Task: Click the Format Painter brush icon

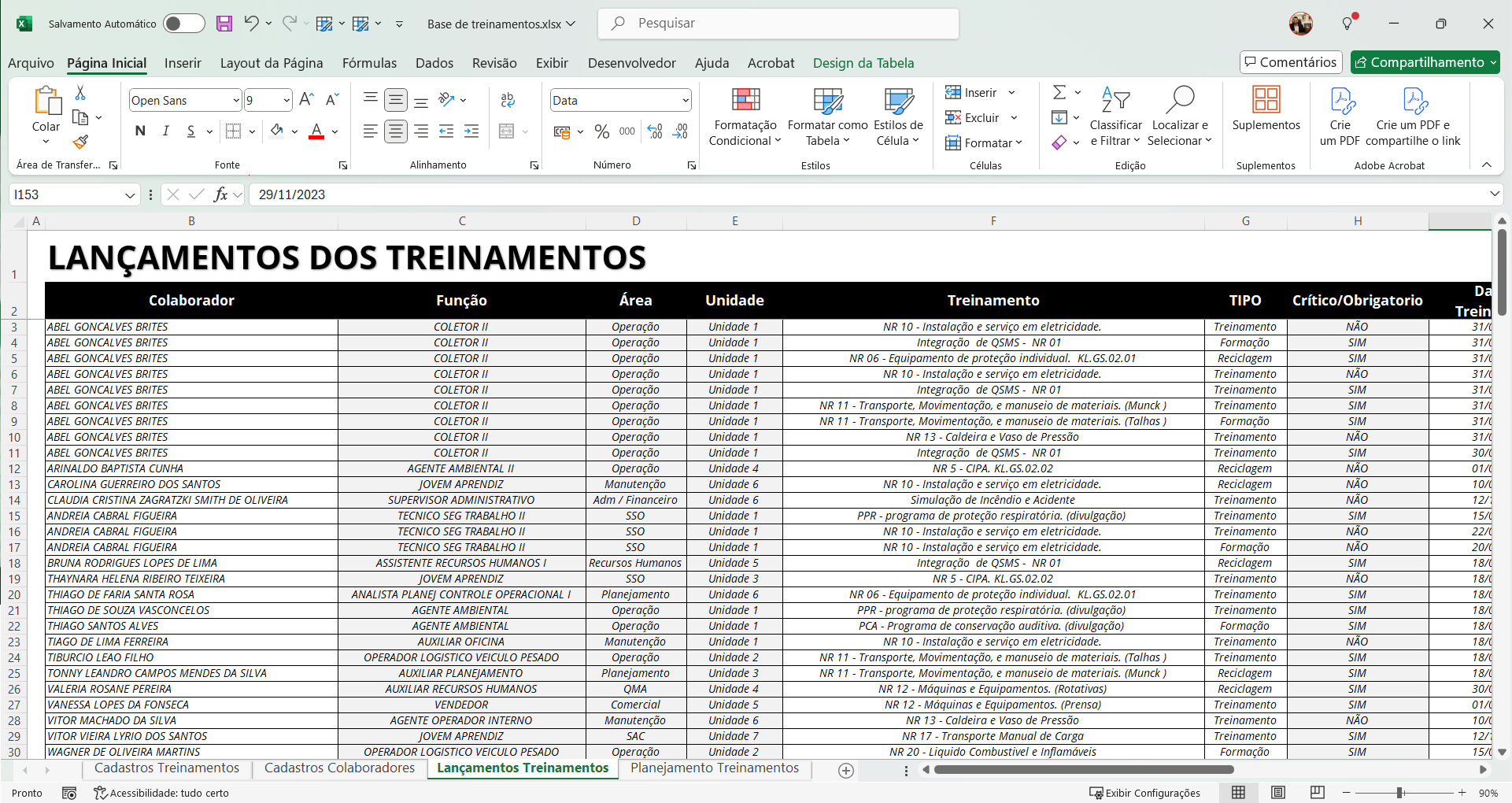Action: 80,142
